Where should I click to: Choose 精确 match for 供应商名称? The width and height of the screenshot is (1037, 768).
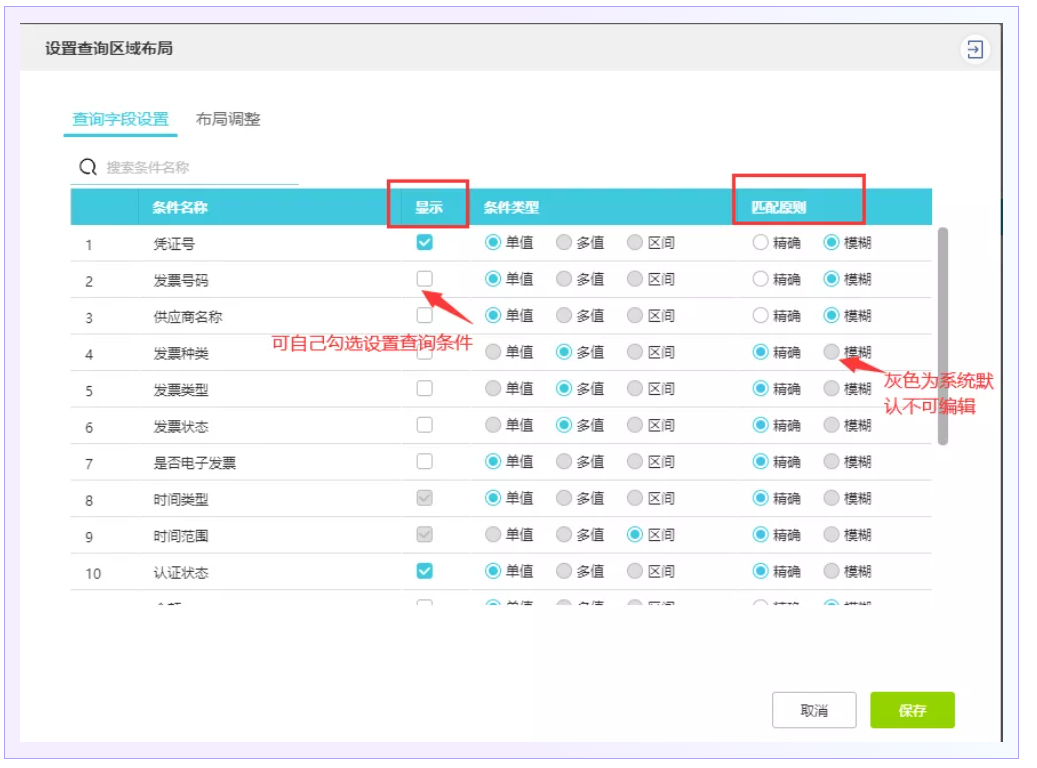click(x=761, y=315)
